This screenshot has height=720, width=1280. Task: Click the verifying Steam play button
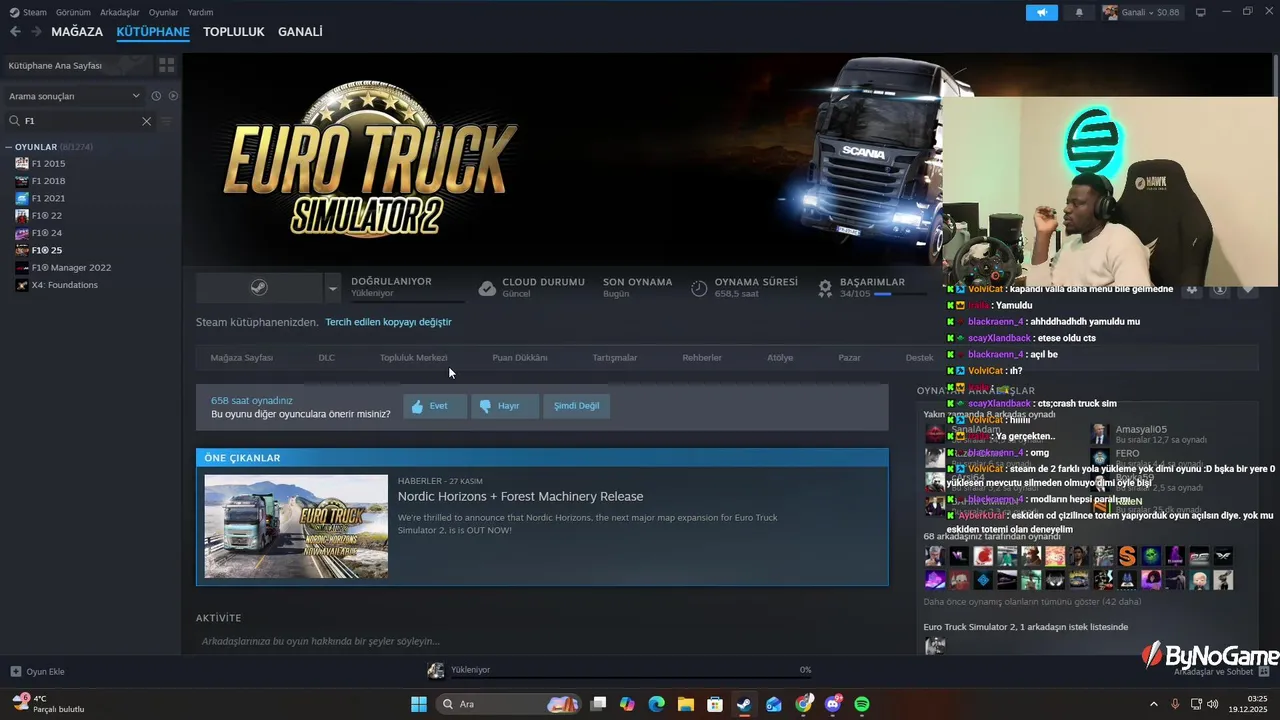[259, 288]
